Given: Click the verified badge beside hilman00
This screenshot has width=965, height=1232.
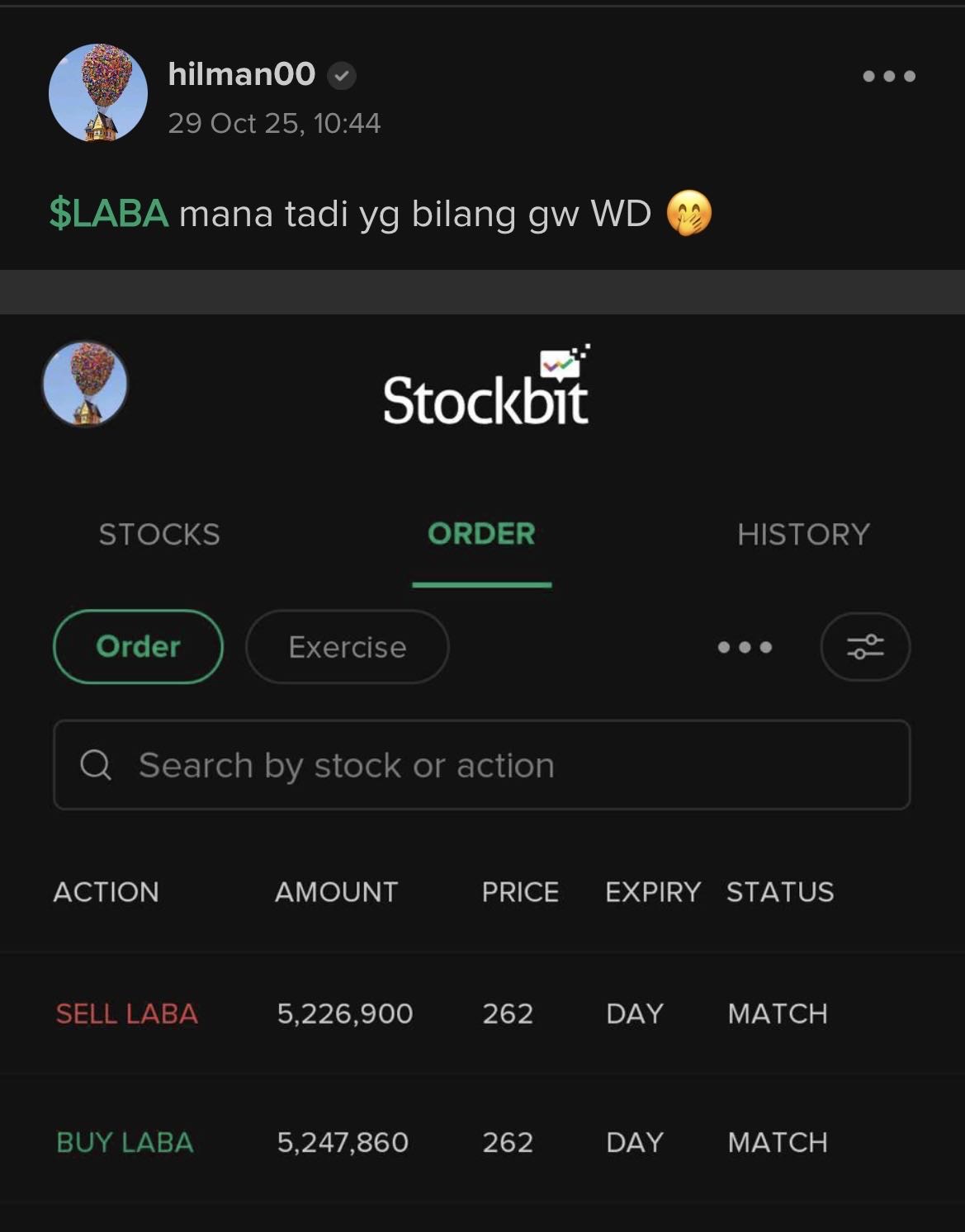Looking at the screenshot, I should (x=341, y=77).
